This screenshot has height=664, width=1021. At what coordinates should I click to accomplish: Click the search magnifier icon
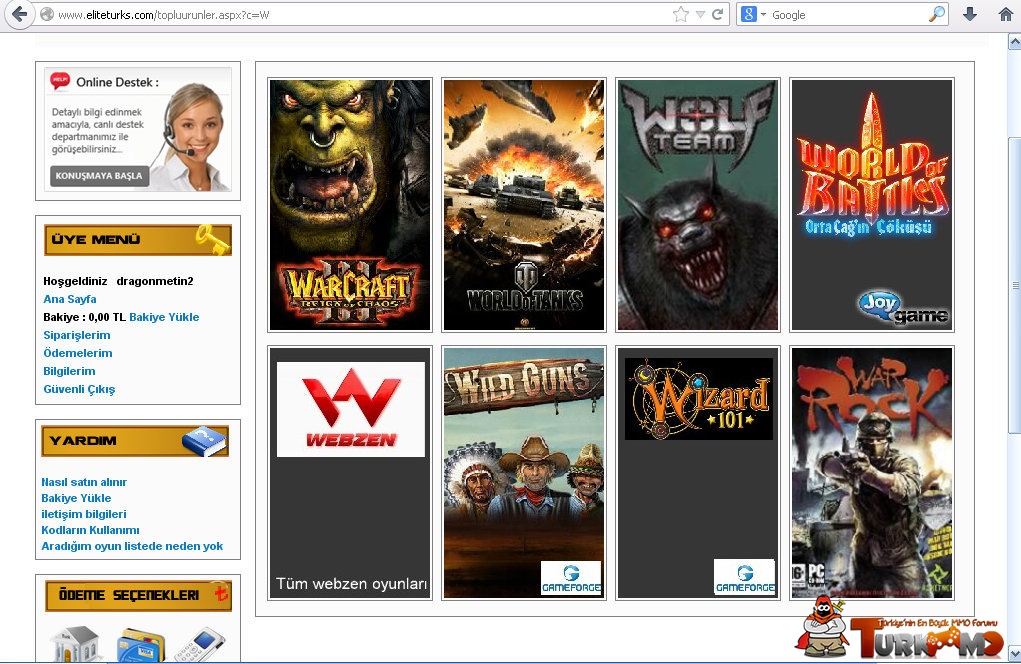[x=936, y=14]
